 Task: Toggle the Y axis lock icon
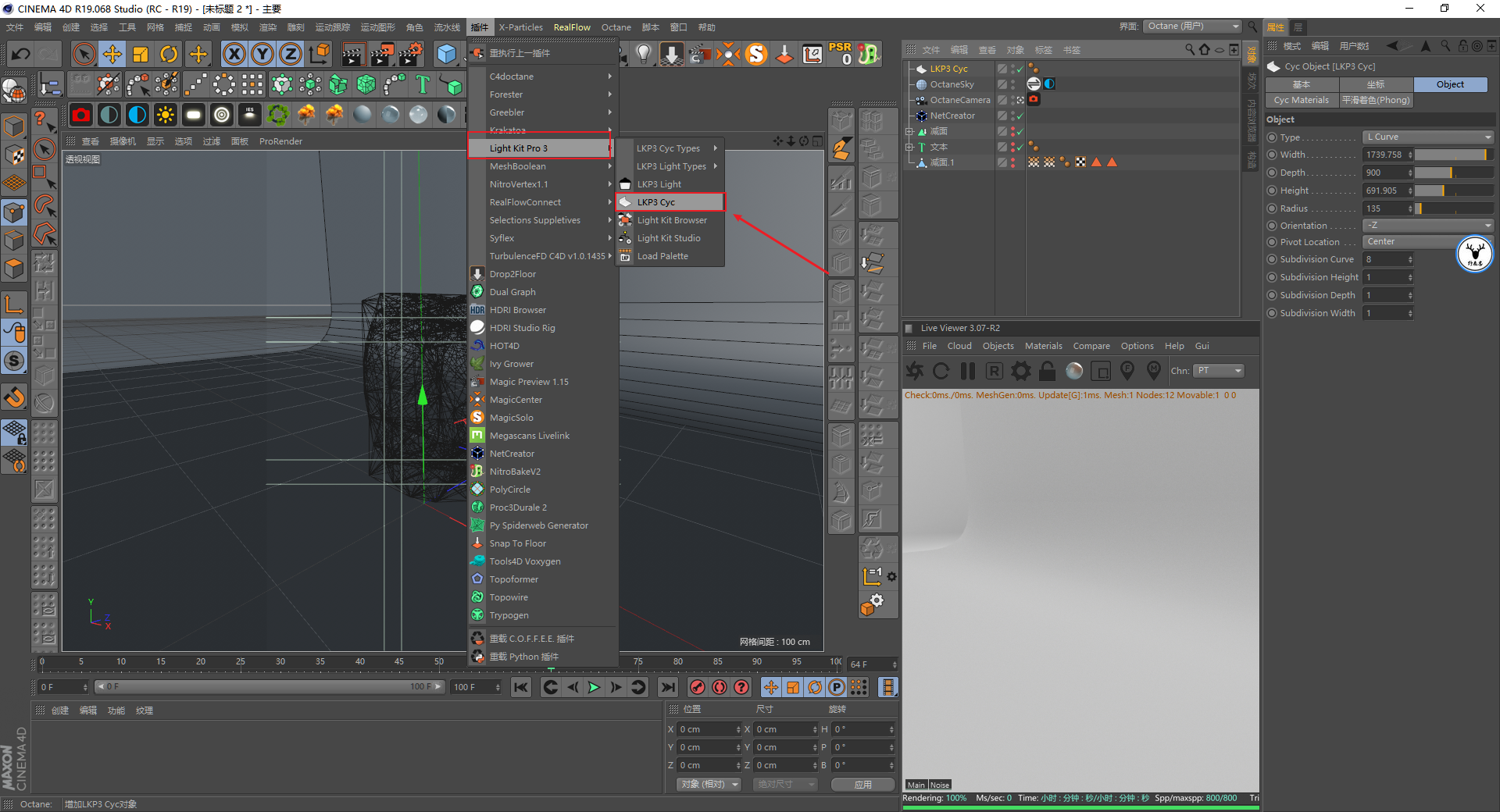pyautogui.click(x=262, y=54)
